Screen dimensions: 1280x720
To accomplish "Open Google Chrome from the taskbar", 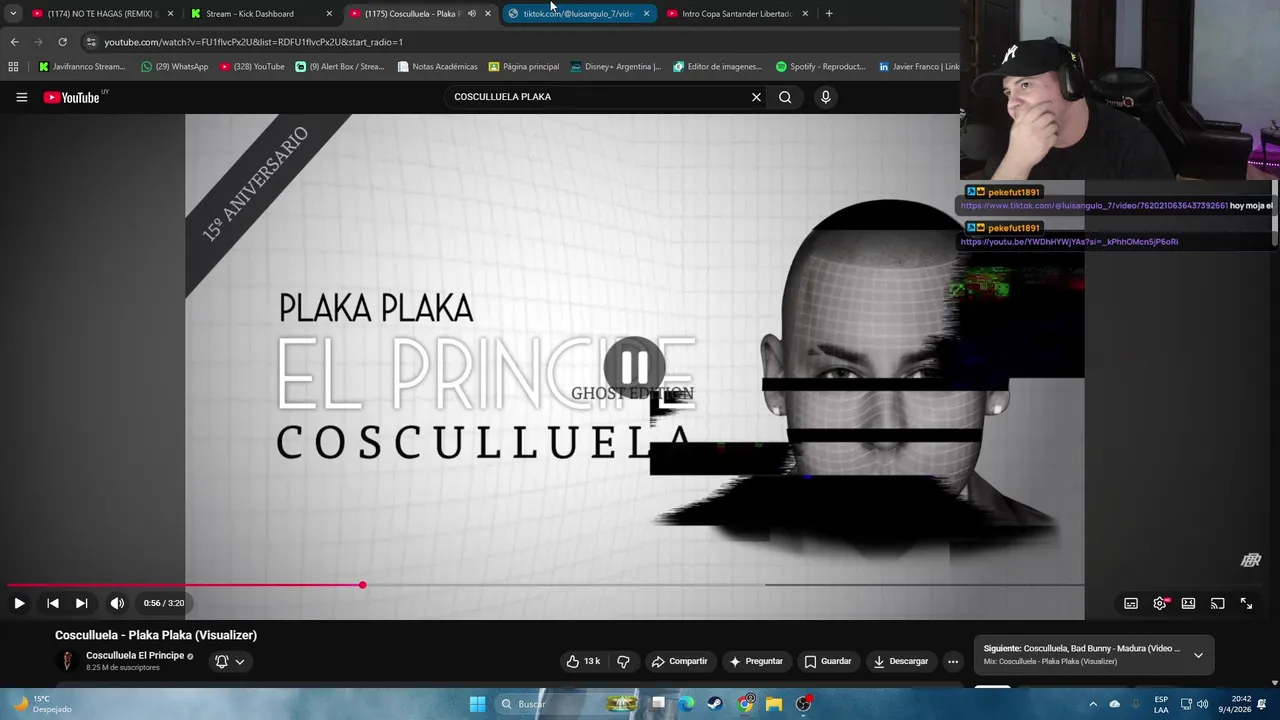I will (x=745, y=704).
